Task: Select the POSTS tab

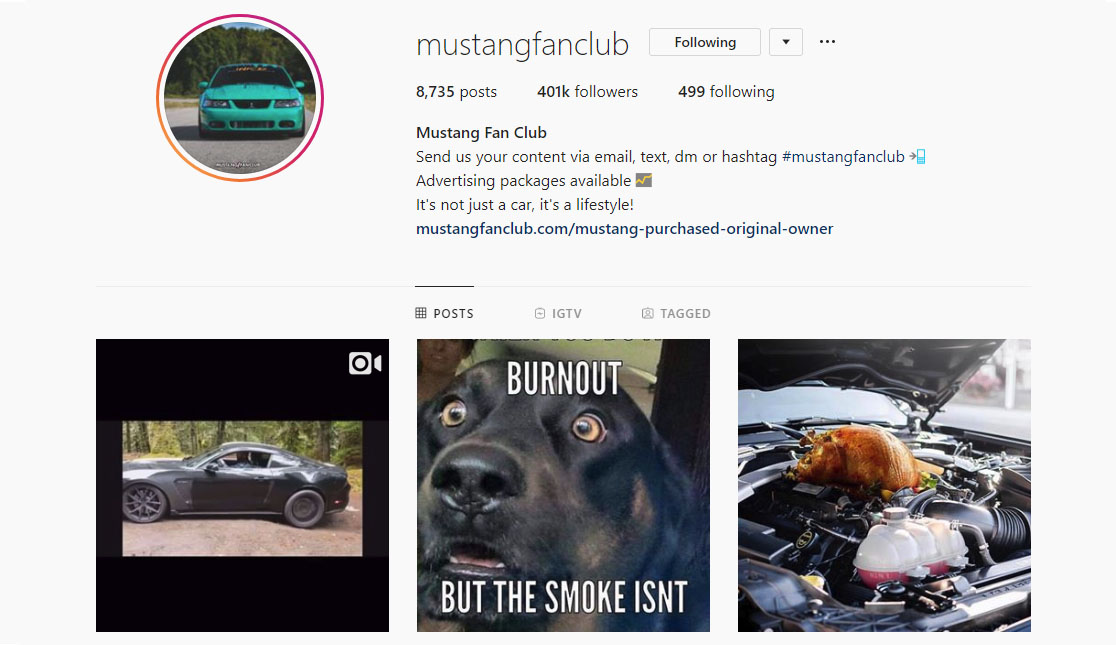Action: coord(444,313)
